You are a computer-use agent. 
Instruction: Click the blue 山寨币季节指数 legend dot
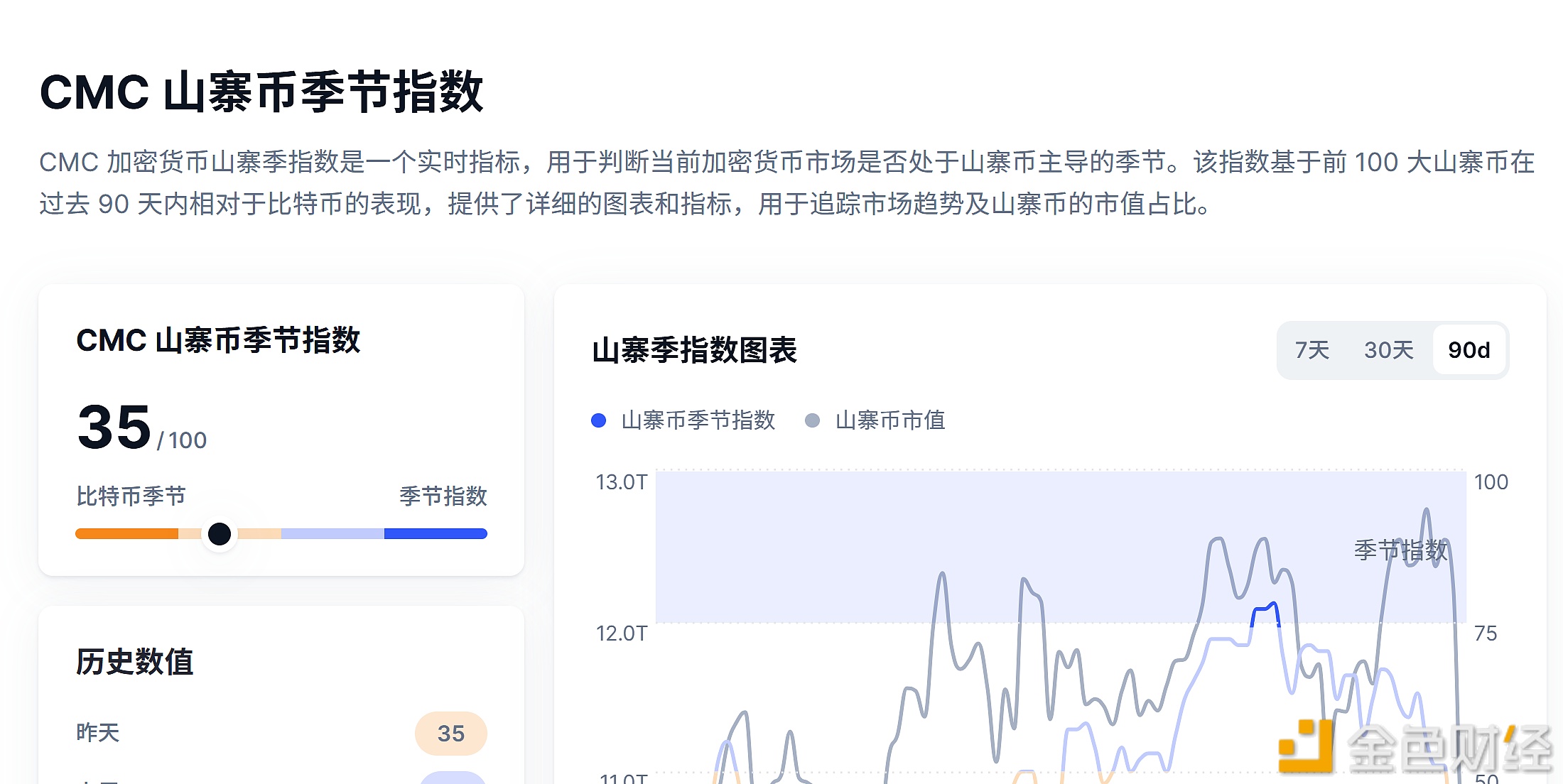597,420
